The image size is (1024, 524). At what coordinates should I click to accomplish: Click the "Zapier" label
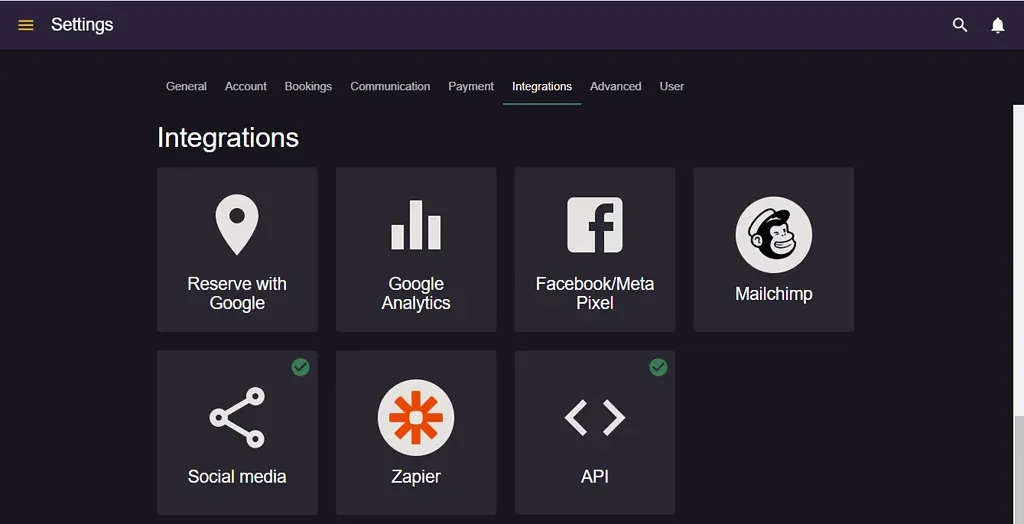tap(416, 477)
